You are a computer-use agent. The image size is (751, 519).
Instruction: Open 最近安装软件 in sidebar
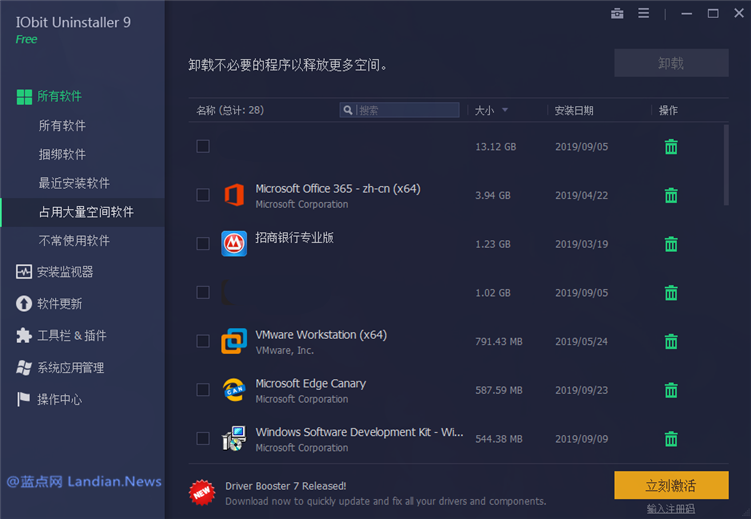tap(74, 183)
